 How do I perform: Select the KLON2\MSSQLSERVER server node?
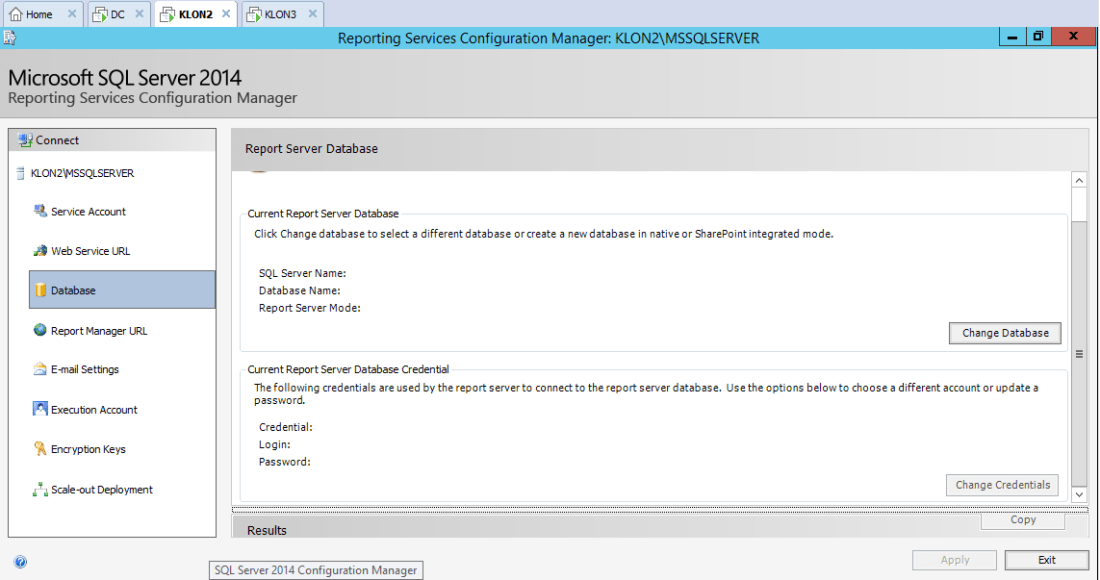(82, 173)
